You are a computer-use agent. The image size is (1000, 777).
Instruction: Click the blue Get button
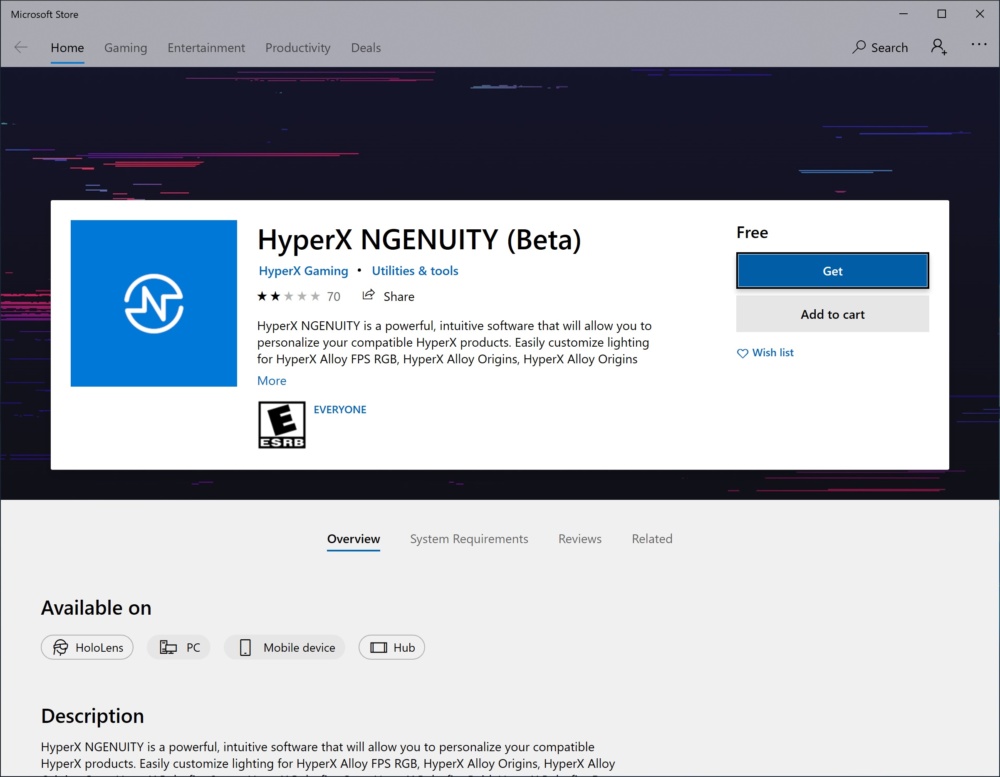coord(832,270)
